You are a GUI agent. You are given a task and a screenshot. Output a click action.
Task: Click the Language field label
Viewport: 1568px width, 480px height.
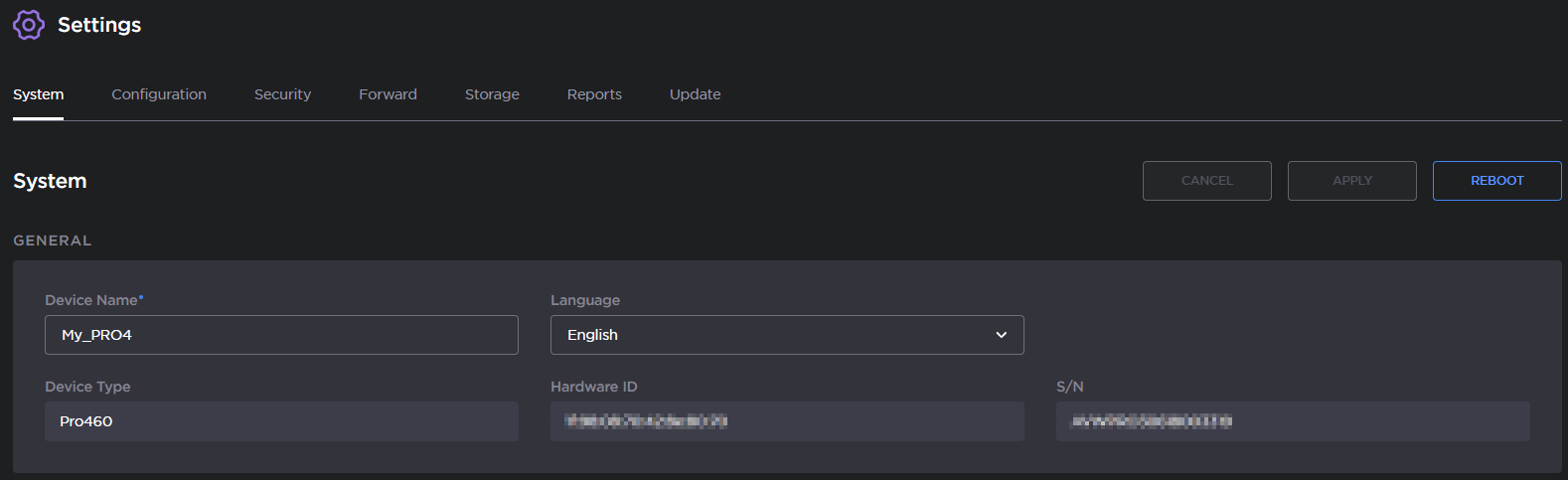coord(585,300)
